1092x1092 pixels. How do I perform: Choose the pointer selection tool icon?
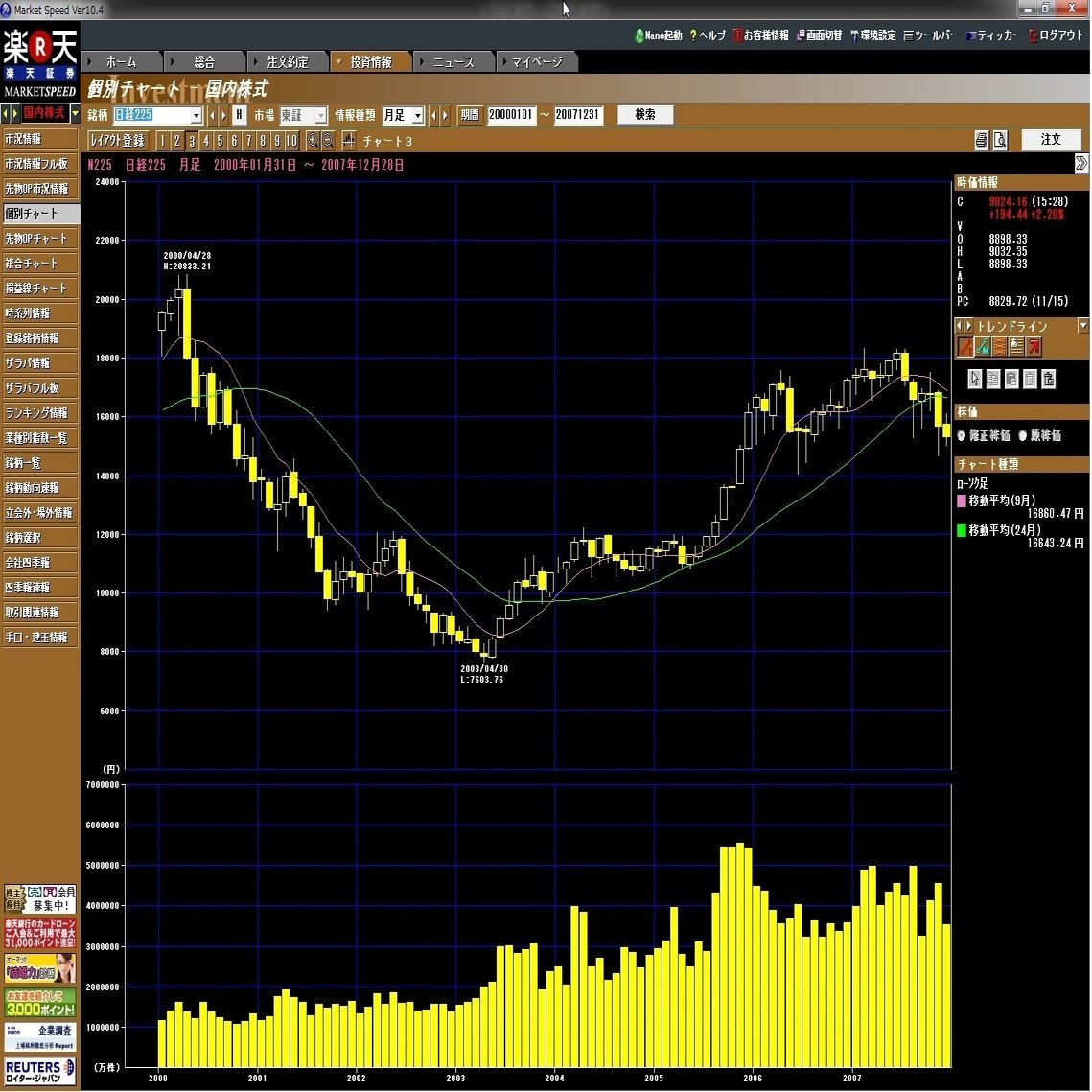pos(974,378)
